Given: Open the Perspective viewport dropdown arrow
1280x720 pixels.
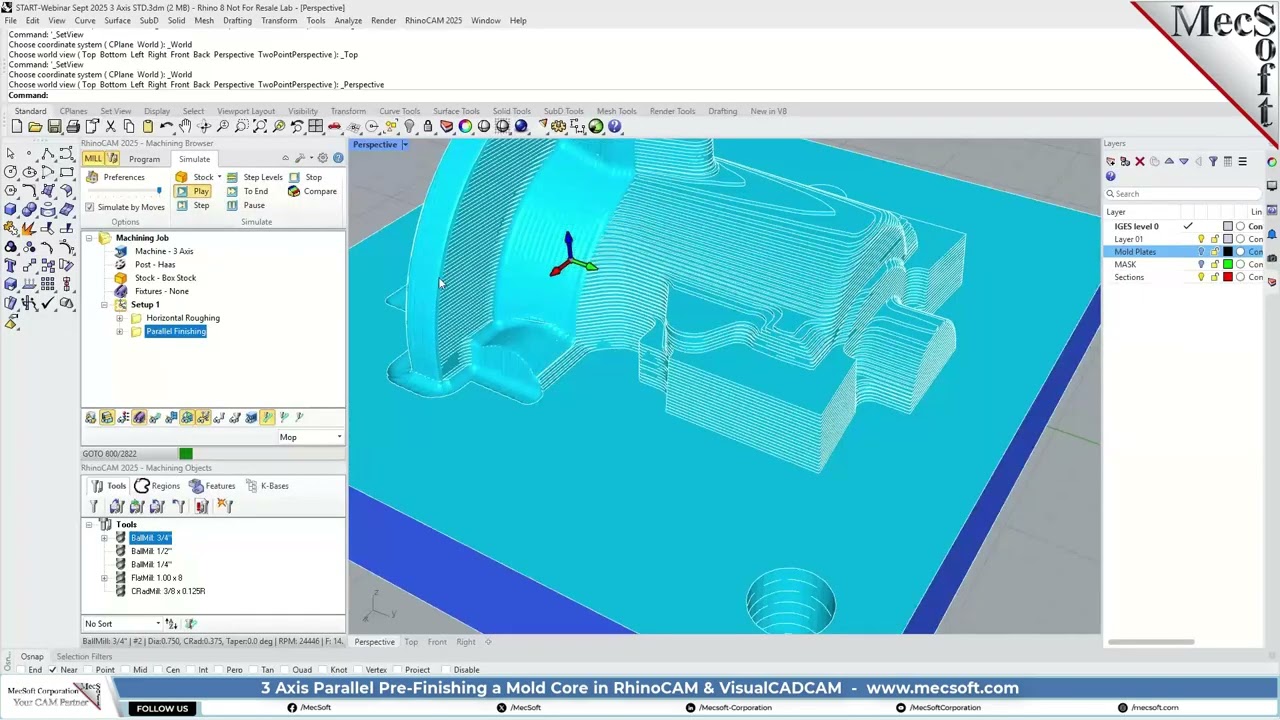Looking at the screenshot, I should click(x=405, y=145).
